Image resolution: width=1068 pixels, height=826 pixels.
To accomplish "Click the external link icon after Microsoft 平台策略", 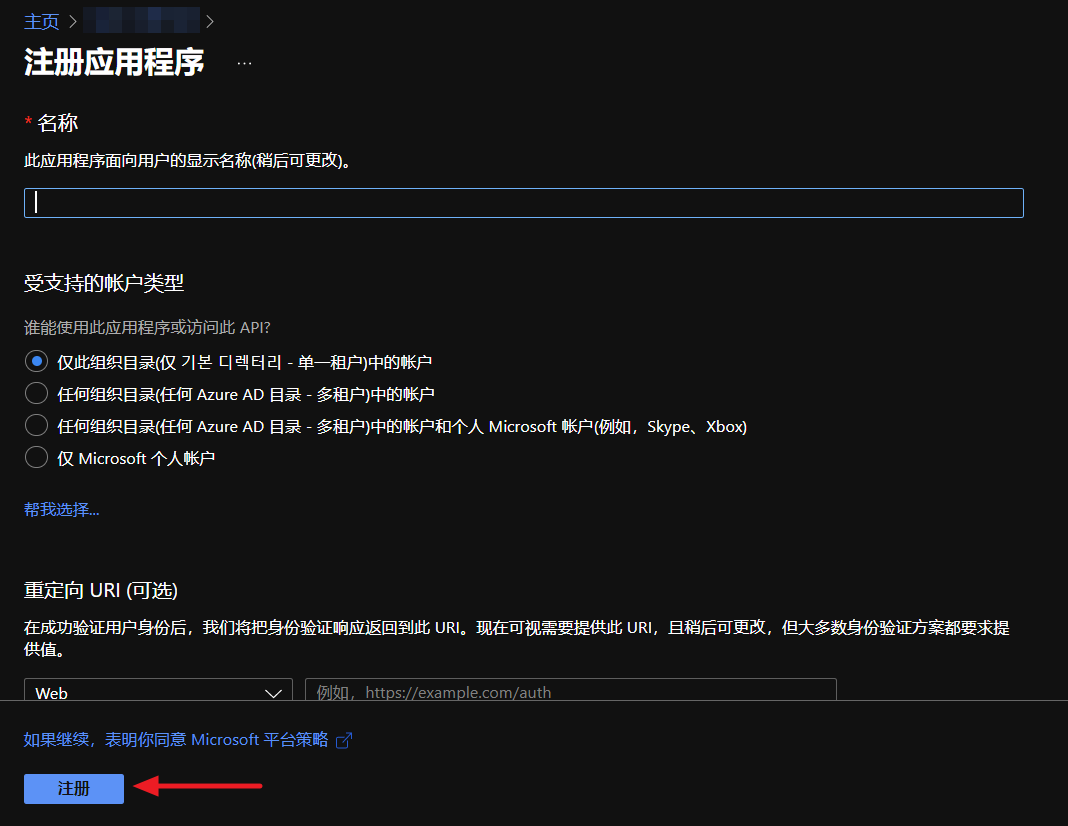I will pyautogui.click(x=344, y=741).
